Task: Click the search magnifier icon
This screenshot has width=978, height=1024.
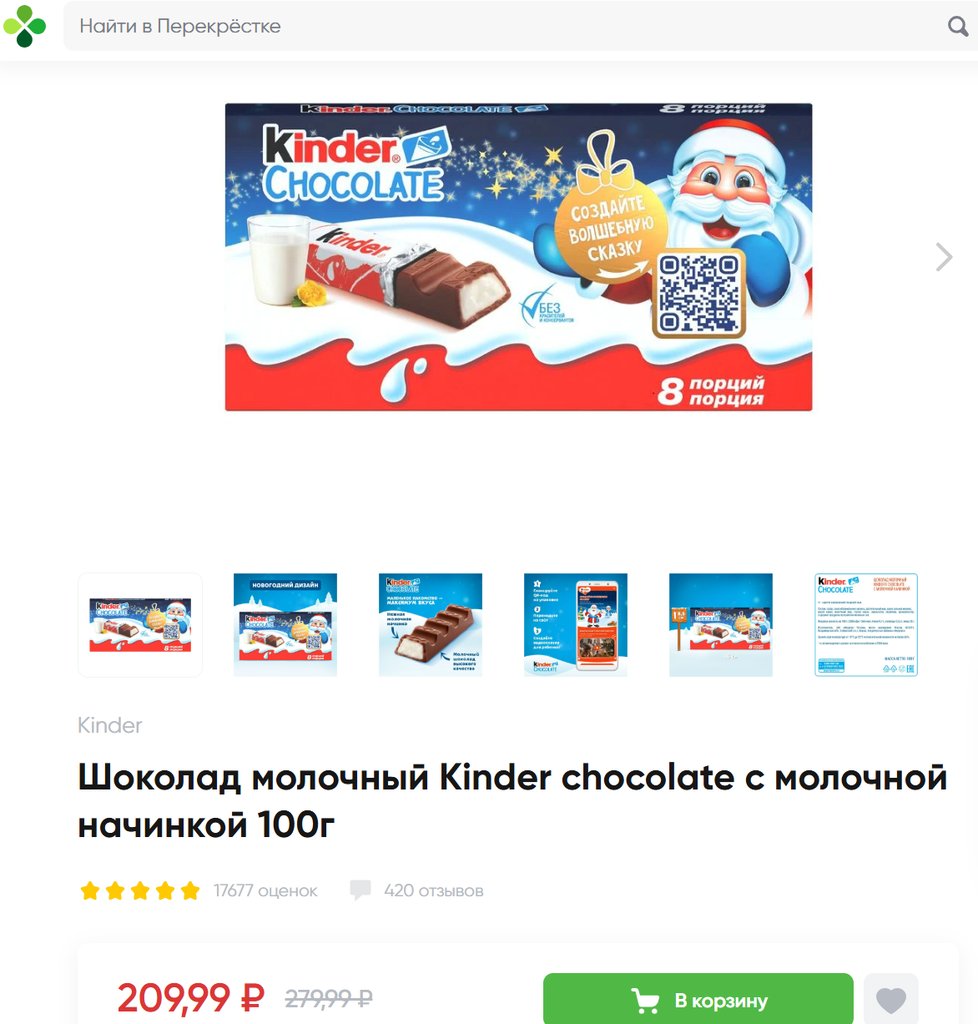Action: coord(957,26)
